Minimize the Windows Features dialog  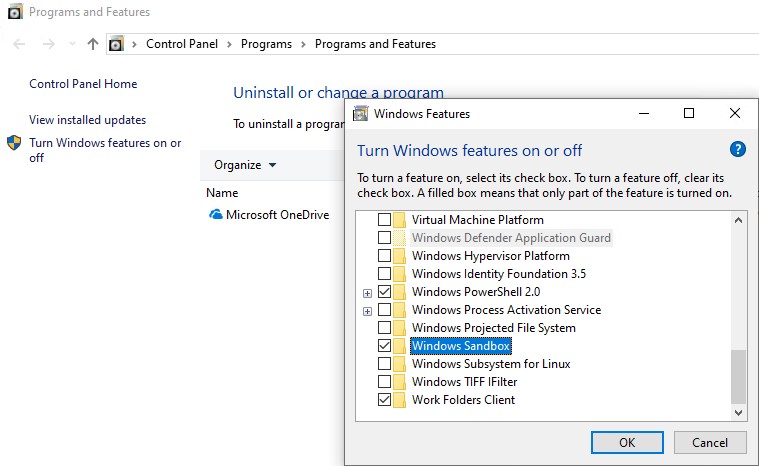644,113
